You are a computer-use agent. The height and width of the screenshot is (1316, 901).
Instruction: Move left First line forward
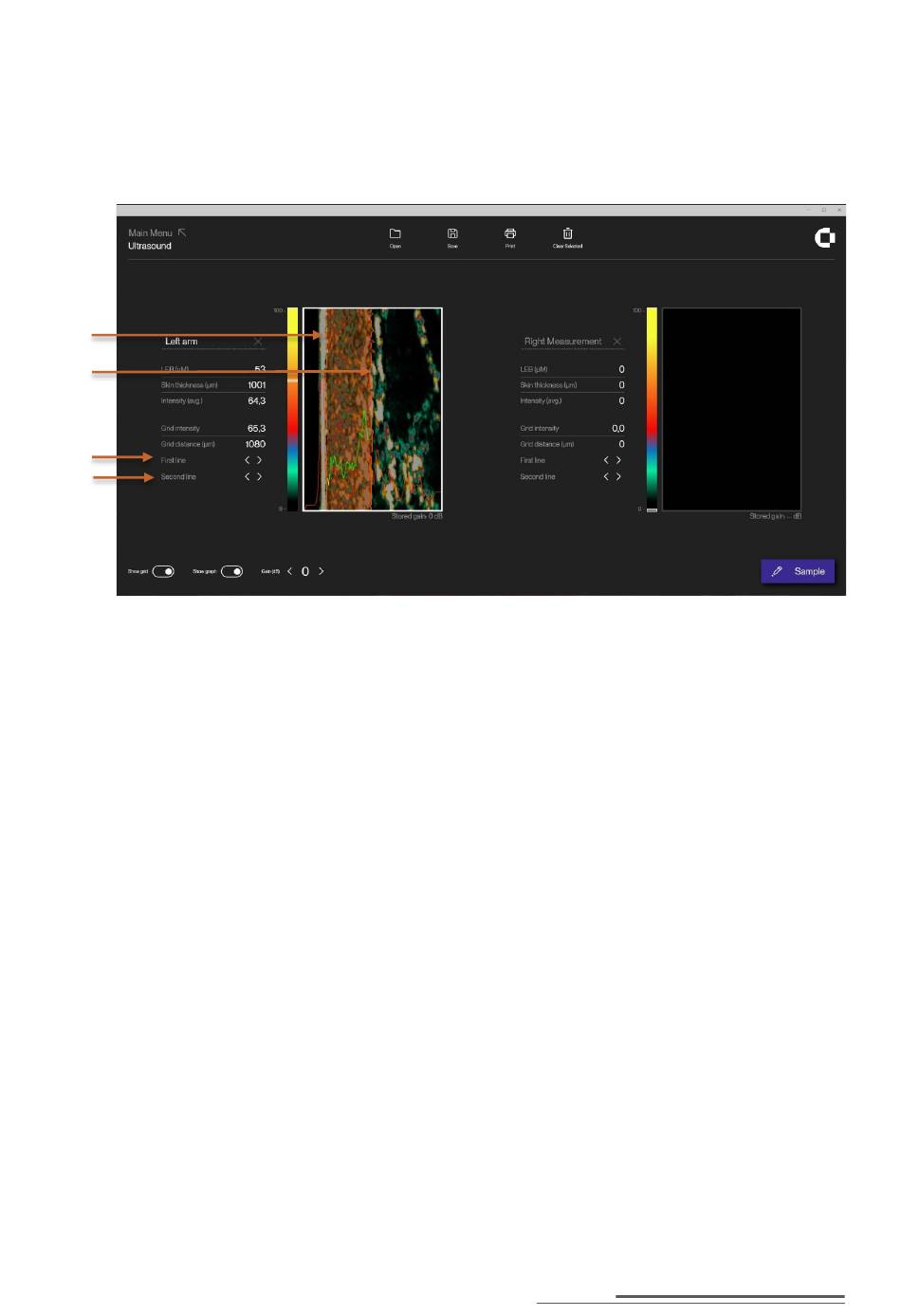[x=260, y=460]
